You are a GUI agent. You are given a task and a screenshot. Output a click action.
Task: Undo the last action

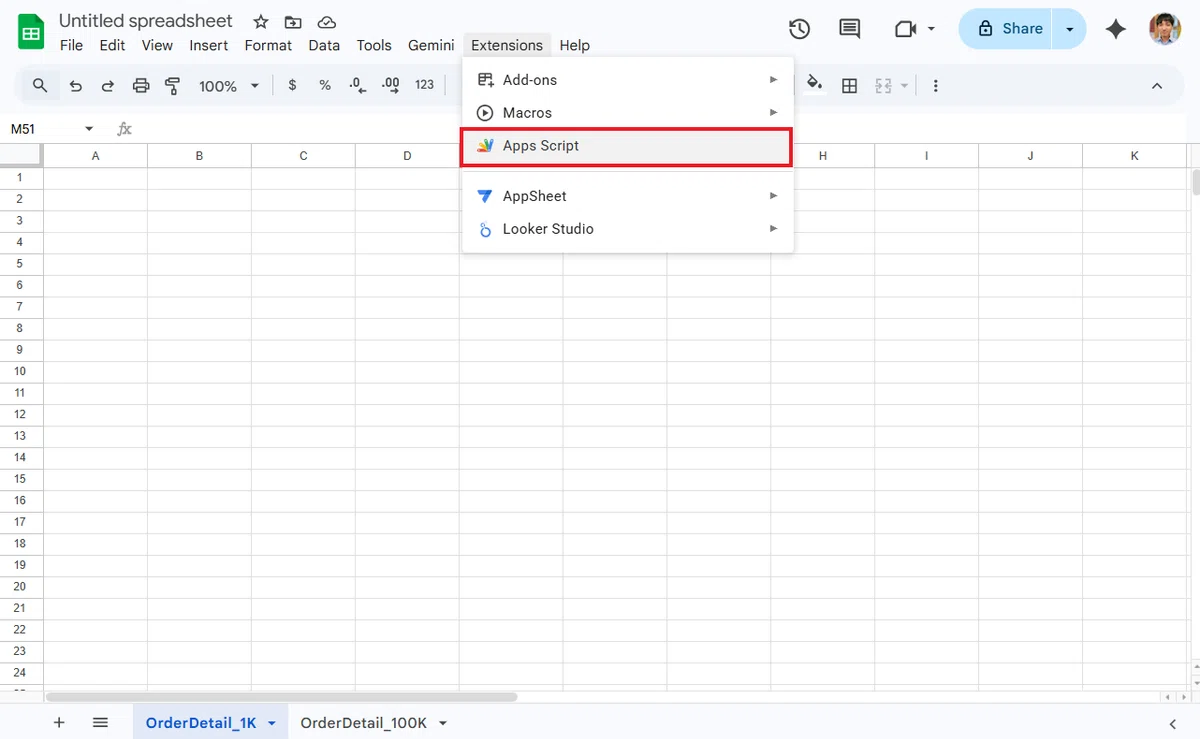pyautogui.click(x=76, y=86)
